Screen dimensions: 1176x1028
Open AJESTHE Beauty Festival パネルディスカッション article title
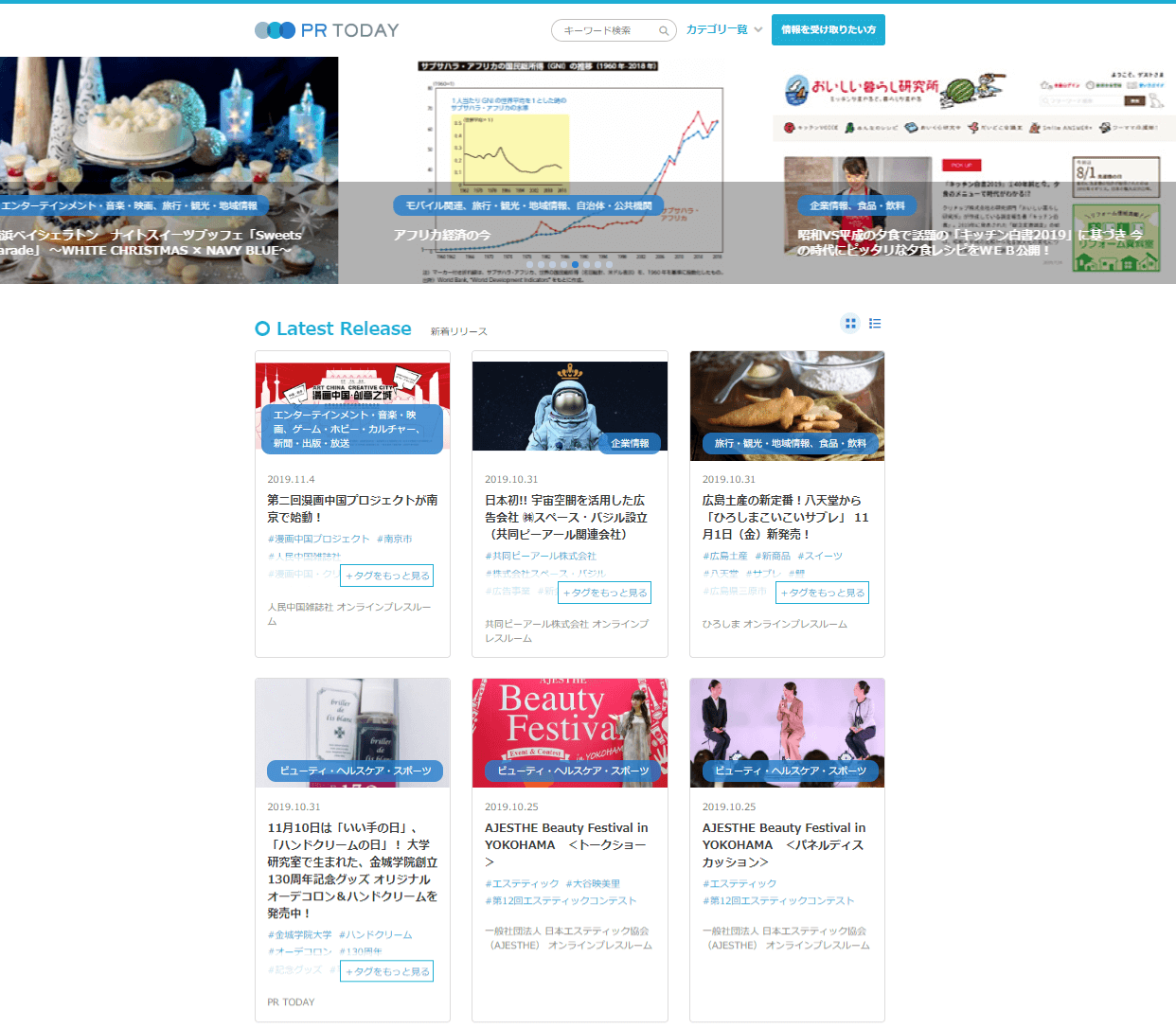784,844
